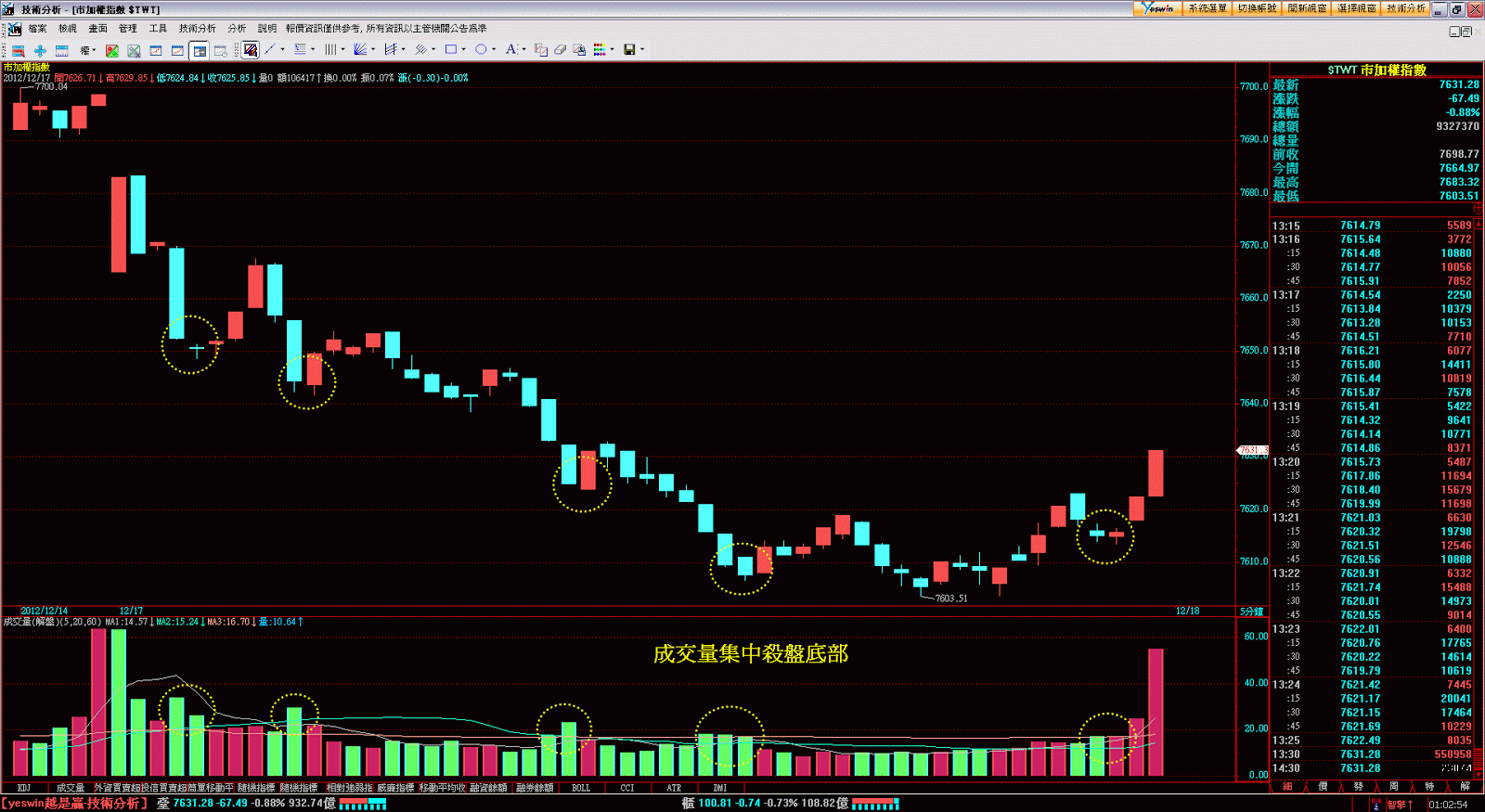Viewport: 1485px width, 812px height.
Task: Expand the color grid dropdown arrow
Action: 612,50
